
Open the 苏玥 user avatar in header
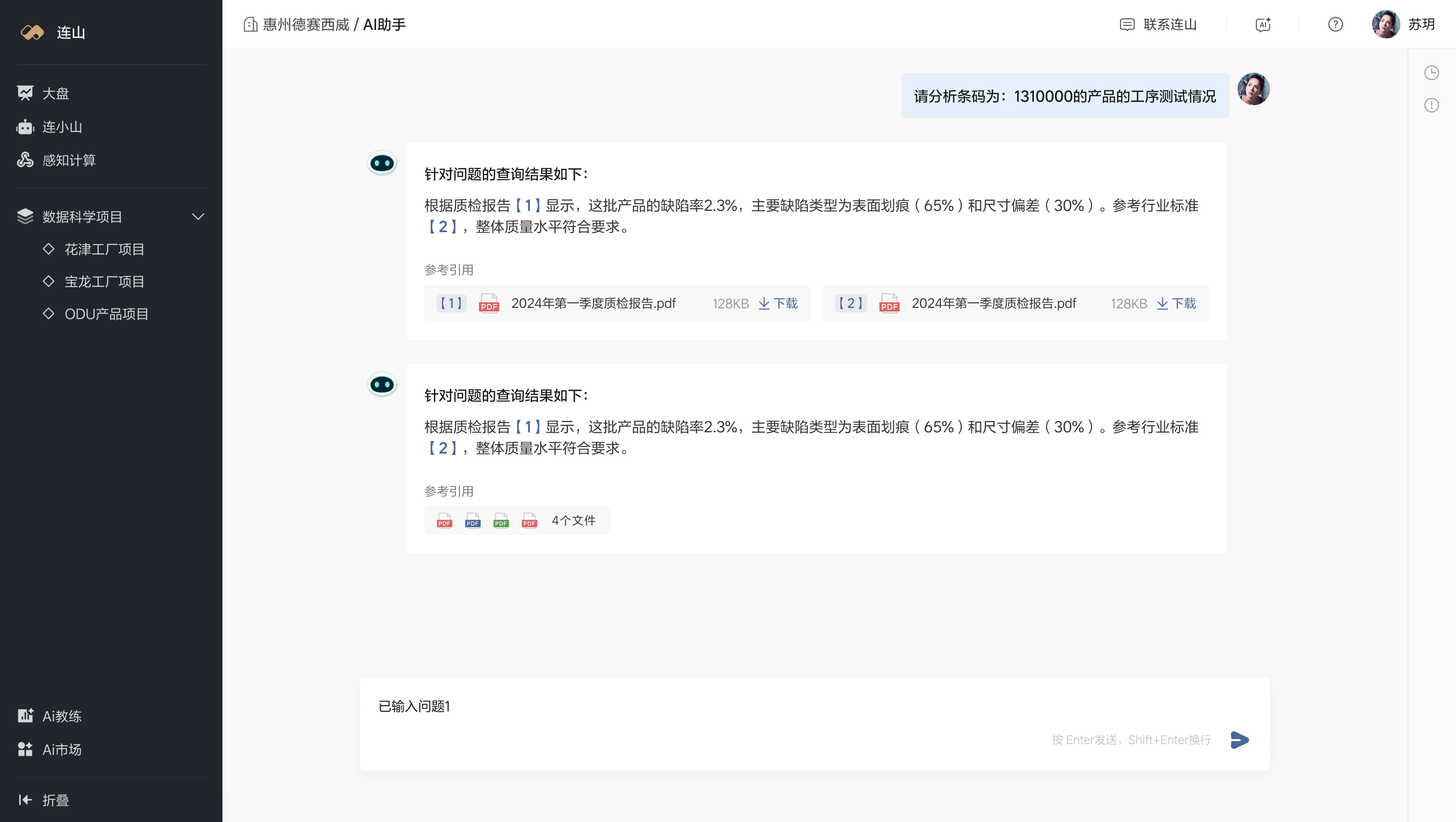click(x=1386, y=24)
